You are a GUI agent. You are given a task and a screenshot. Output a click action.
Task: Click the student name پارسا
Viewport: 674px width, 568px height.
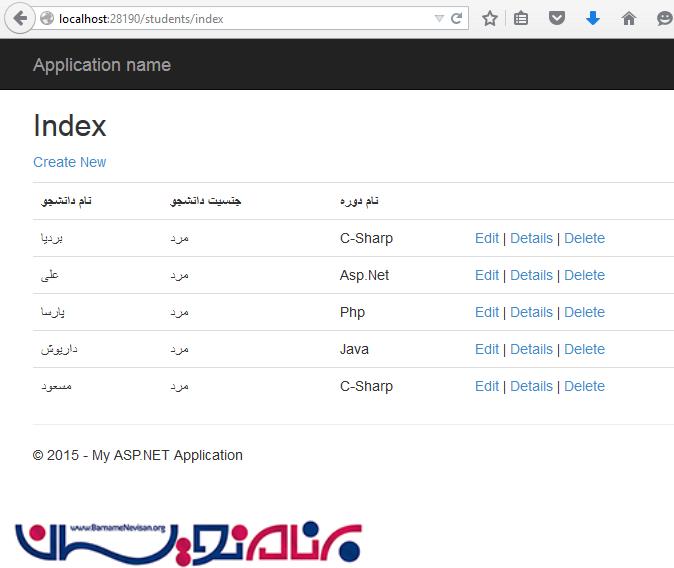(x=52, y=312)
